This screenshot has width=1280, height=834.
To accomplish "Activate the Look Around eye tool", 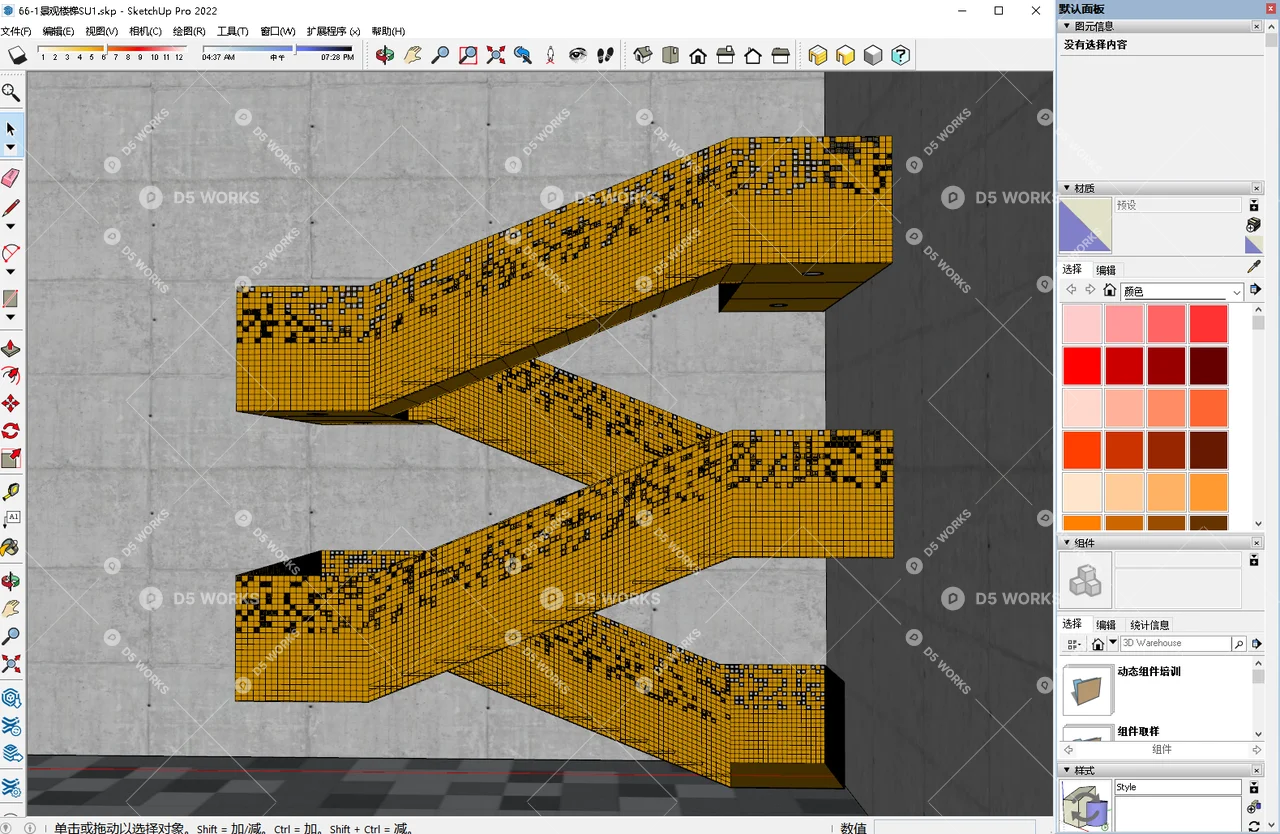I will coord(578,55).
